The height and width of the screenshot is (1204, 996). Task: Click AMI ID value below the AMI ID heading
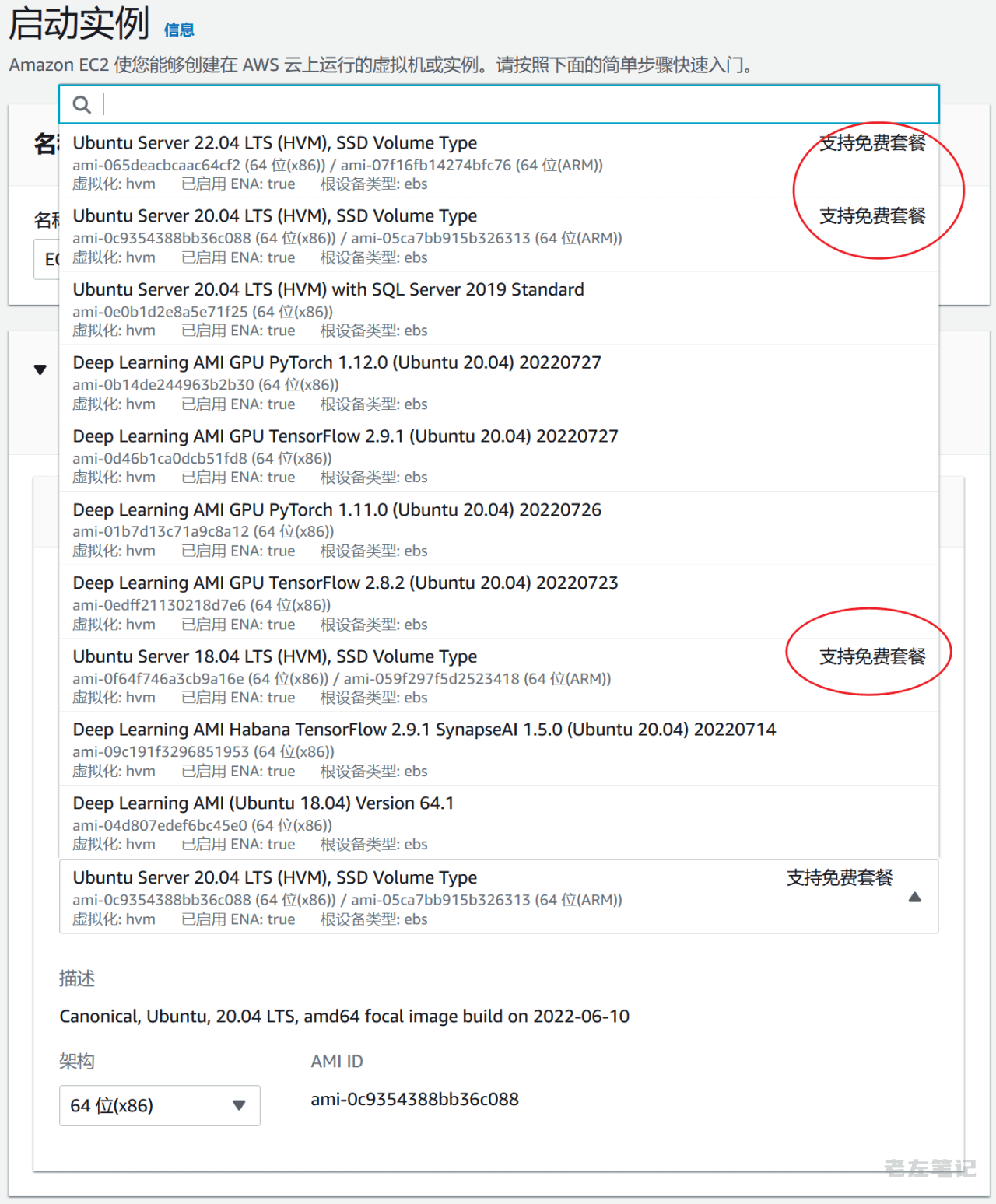click(415, 1099)
